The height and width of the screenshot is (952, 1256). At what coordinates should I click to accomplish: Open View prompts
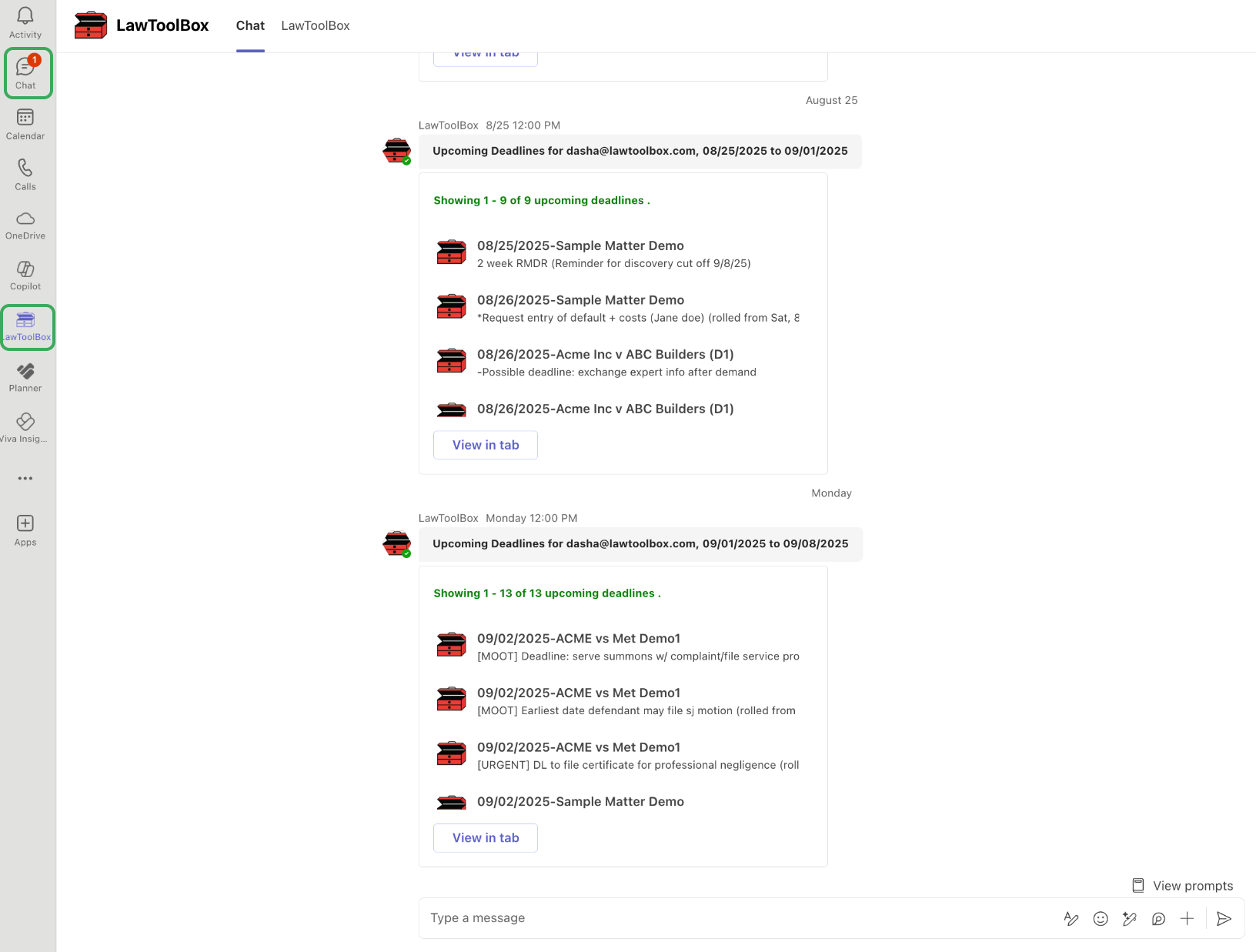coord(1183,886)
